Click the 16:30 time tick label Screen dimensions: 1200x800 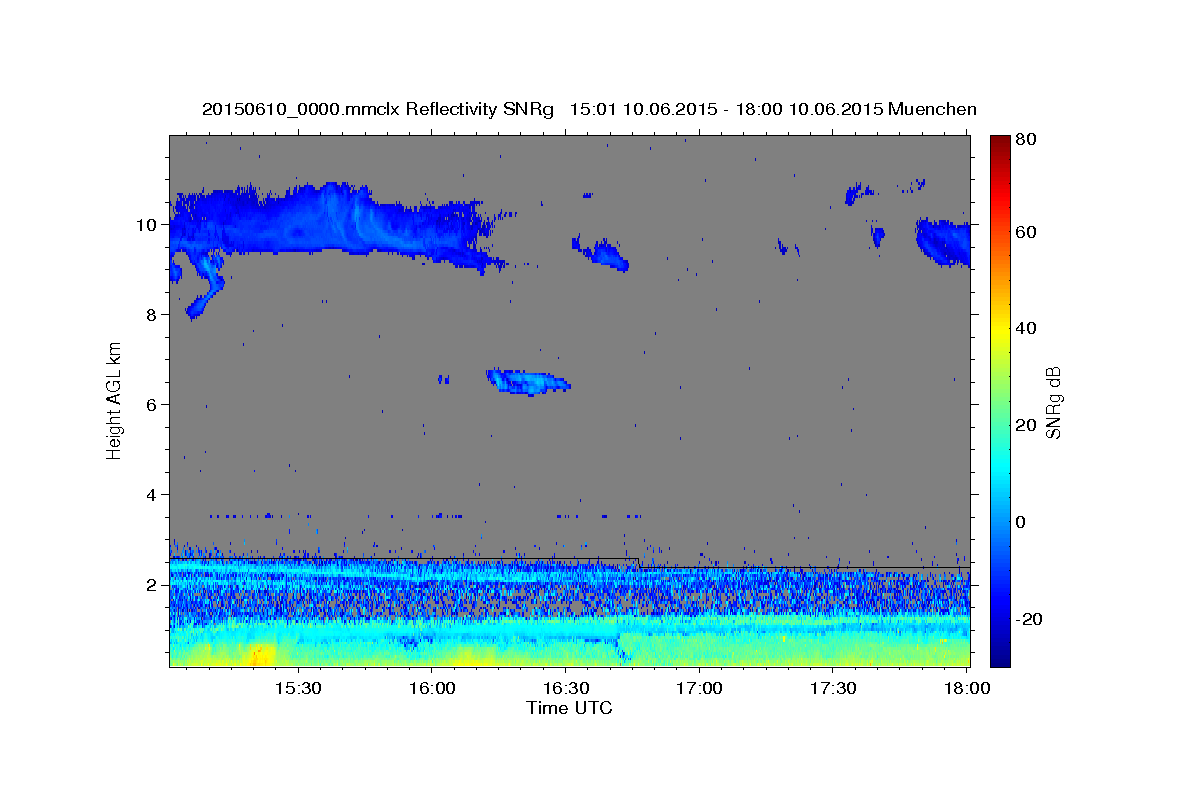(x=565, y=688)
